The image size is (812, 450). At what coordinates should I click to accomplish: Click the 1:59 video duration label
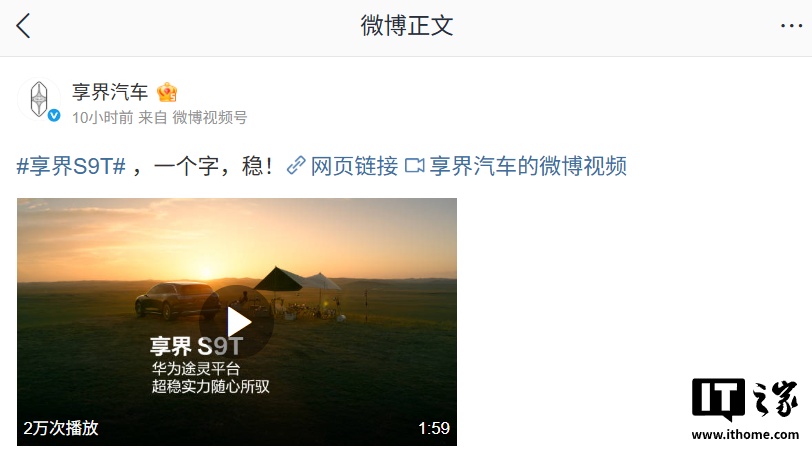434,428
